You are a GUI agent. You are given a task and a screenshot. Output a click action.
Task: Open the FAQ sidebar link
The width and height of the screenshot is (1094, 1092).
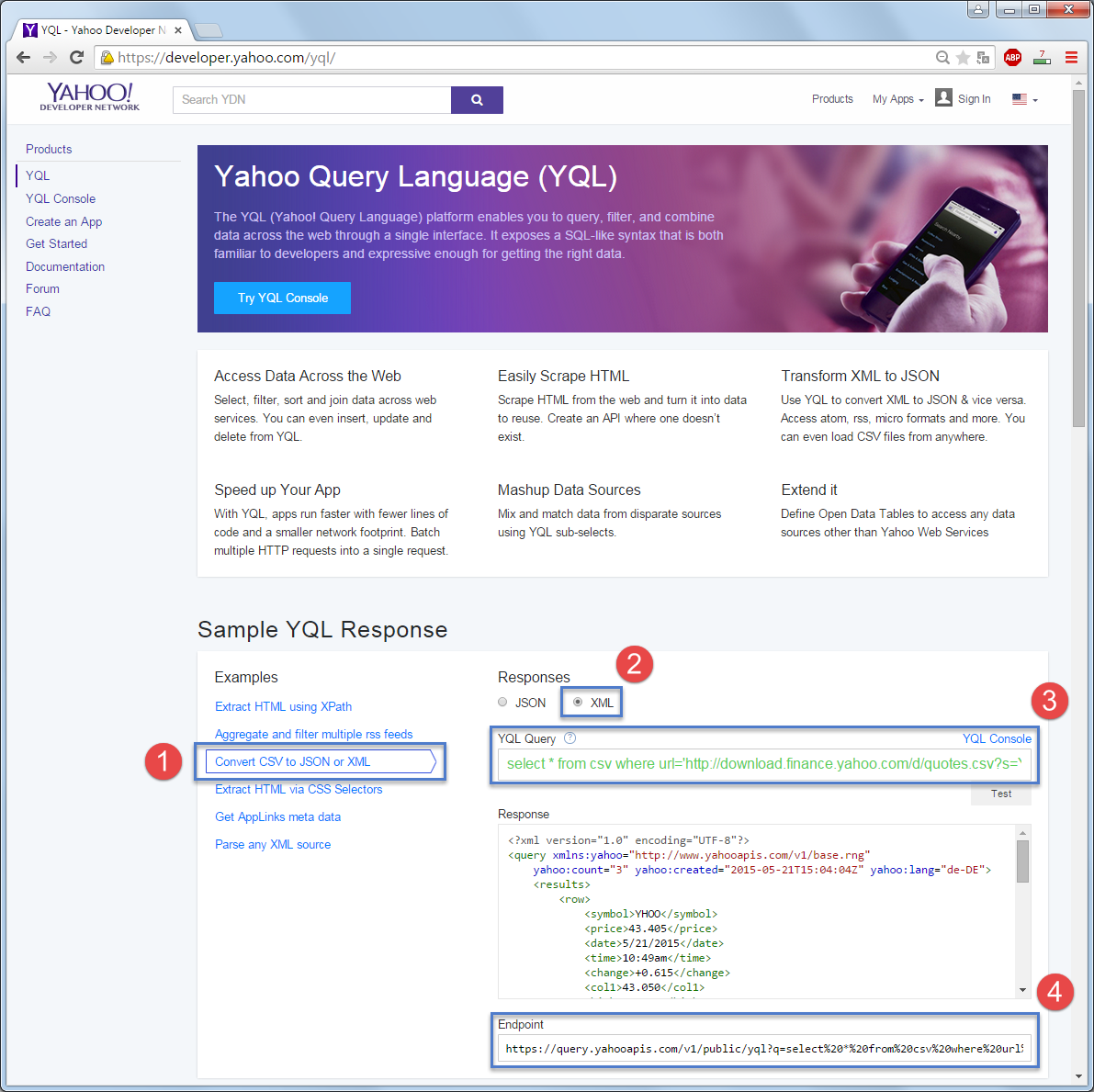[x=39, y=312]
